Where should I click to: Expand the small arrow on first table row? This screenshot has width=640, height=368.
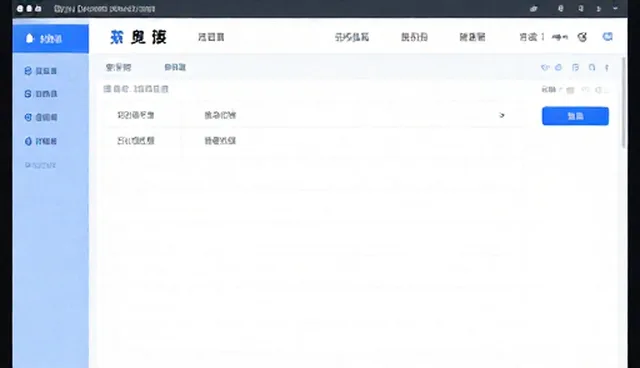pyautogui.click(x=502, y=115)
